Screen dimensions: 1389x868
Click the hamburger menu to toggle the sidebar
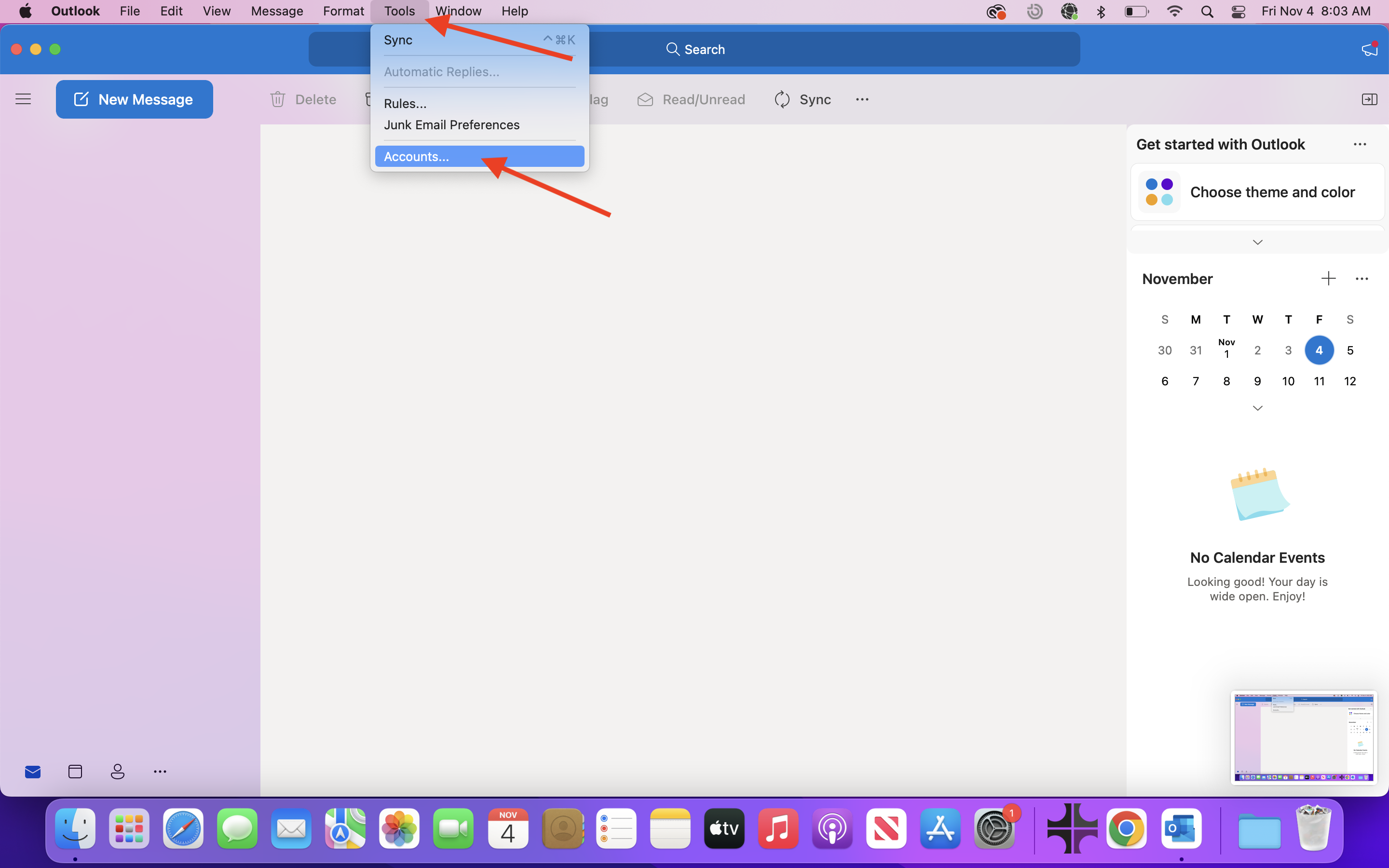tap(23, 99)
